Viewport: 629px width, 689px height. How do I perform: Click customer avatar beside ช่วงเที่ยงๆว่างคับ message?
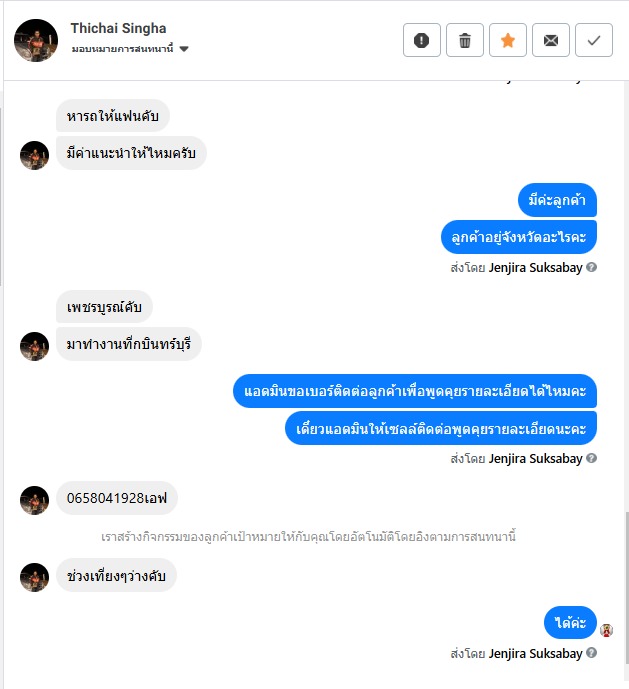(34, 577)
